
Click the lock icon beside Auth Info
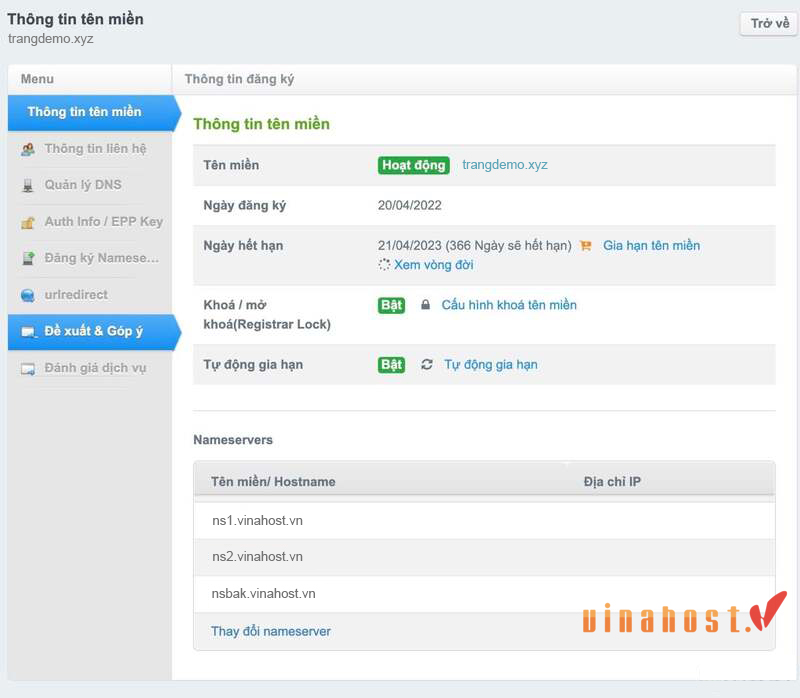tap(28, 222)
